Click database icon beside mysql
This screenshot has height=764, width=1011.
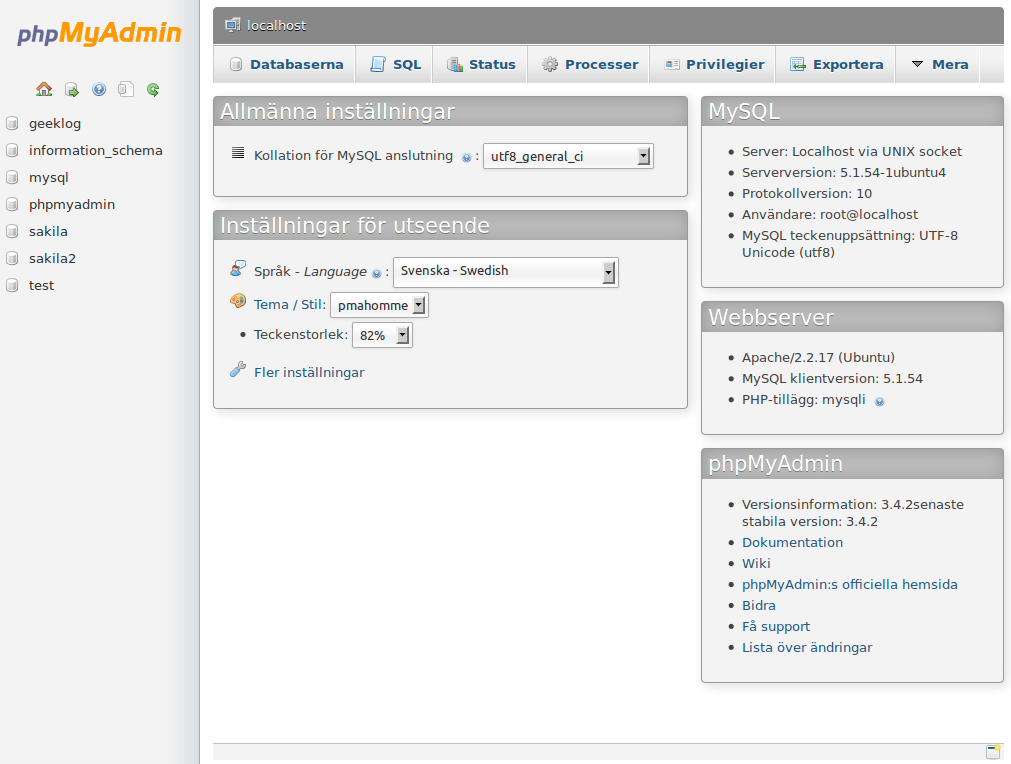click(x=12, y=177)
